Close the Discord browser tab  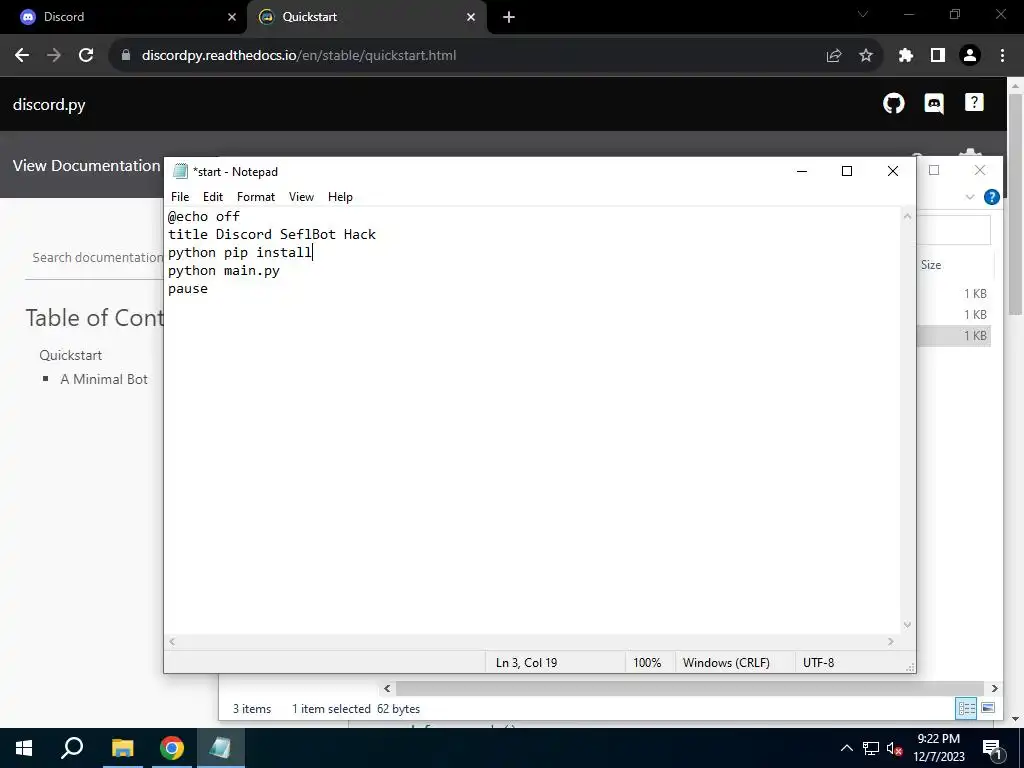(x=232, y=17)
